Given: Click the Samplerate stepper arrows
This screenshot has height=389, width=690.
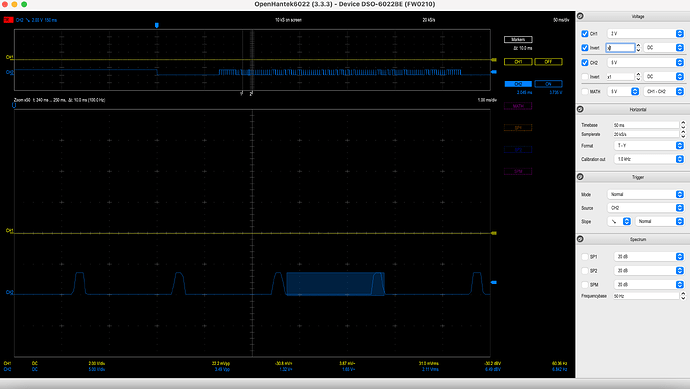Looking at the screenshot, I should 683,134.
